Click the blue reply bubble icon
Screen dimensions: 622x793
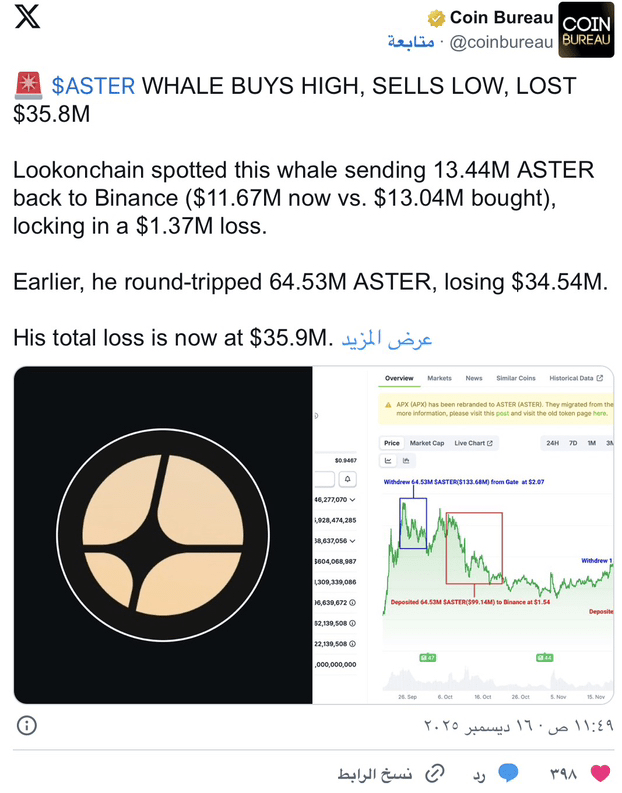click(509, 774)
